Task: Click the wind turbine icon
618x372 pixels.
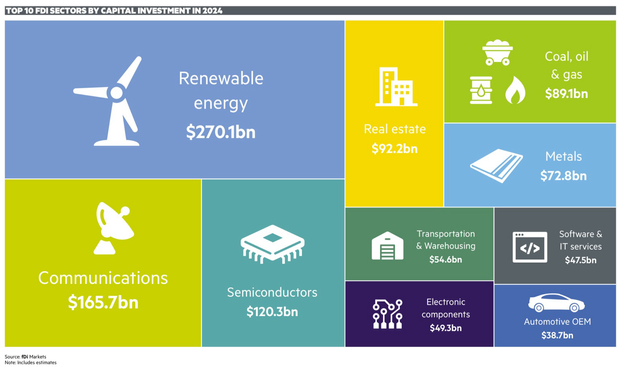Action: coord(107,101)
